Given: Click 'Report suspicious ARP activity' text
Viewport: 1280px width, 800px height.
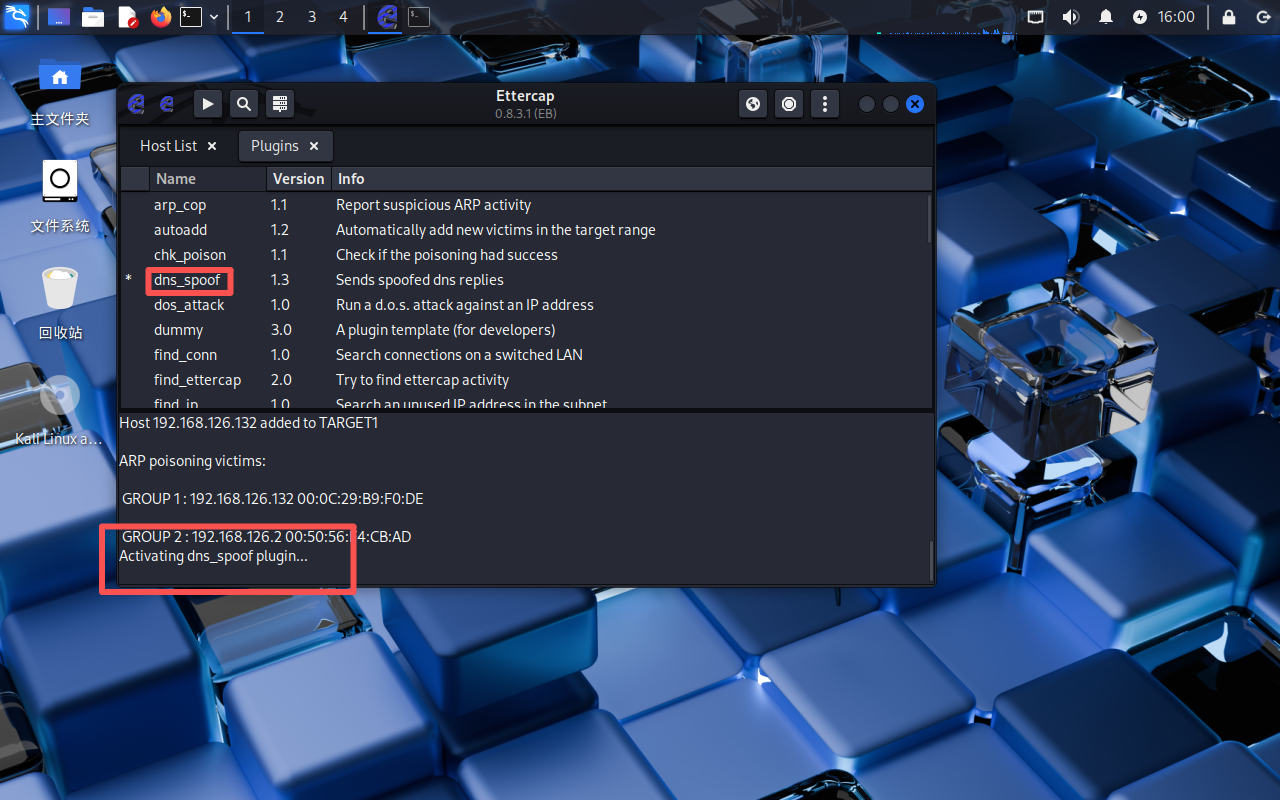Looking at the screenshot, I should click(433, 205).
